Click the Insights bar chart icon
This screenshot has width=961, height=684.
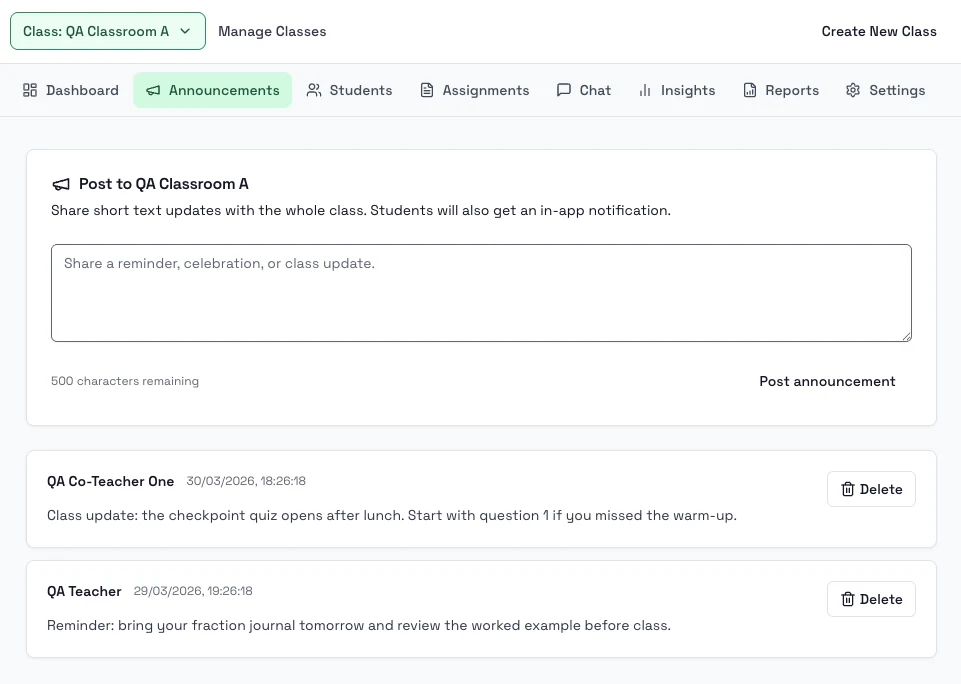click(645, 90)
